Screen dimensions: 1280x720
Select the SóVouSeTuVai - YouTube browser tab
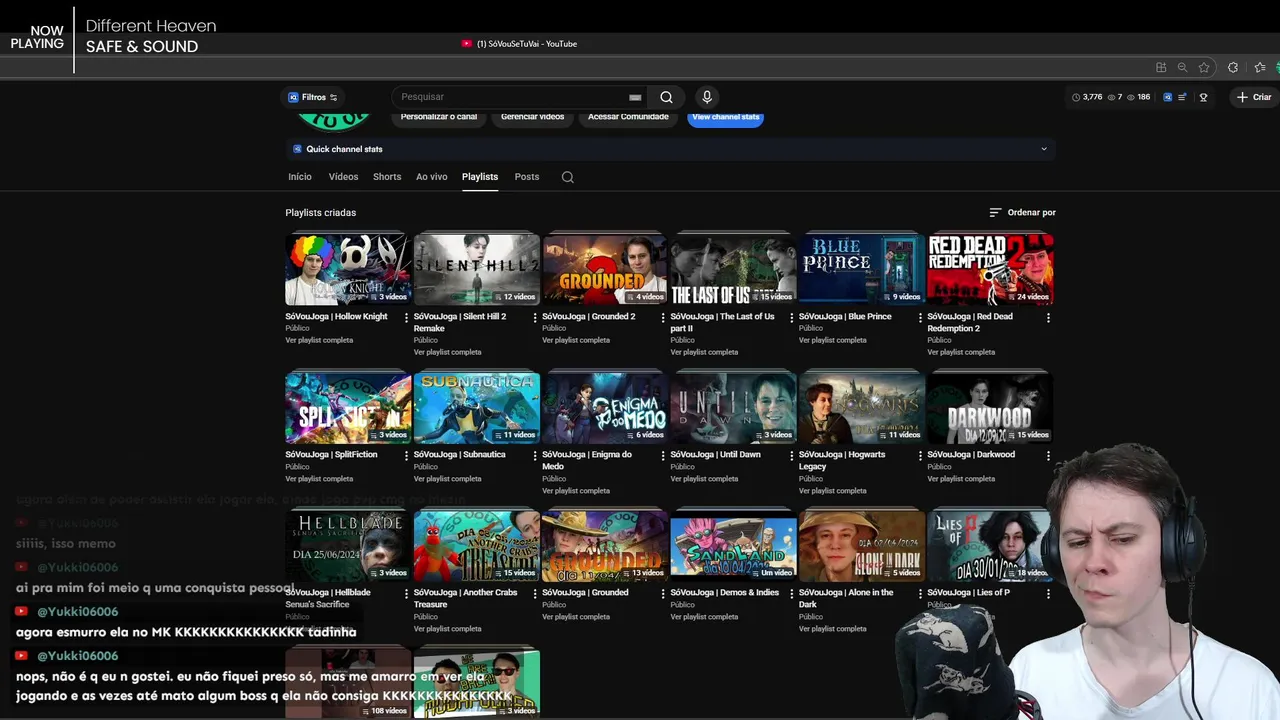tap(519, 44)
